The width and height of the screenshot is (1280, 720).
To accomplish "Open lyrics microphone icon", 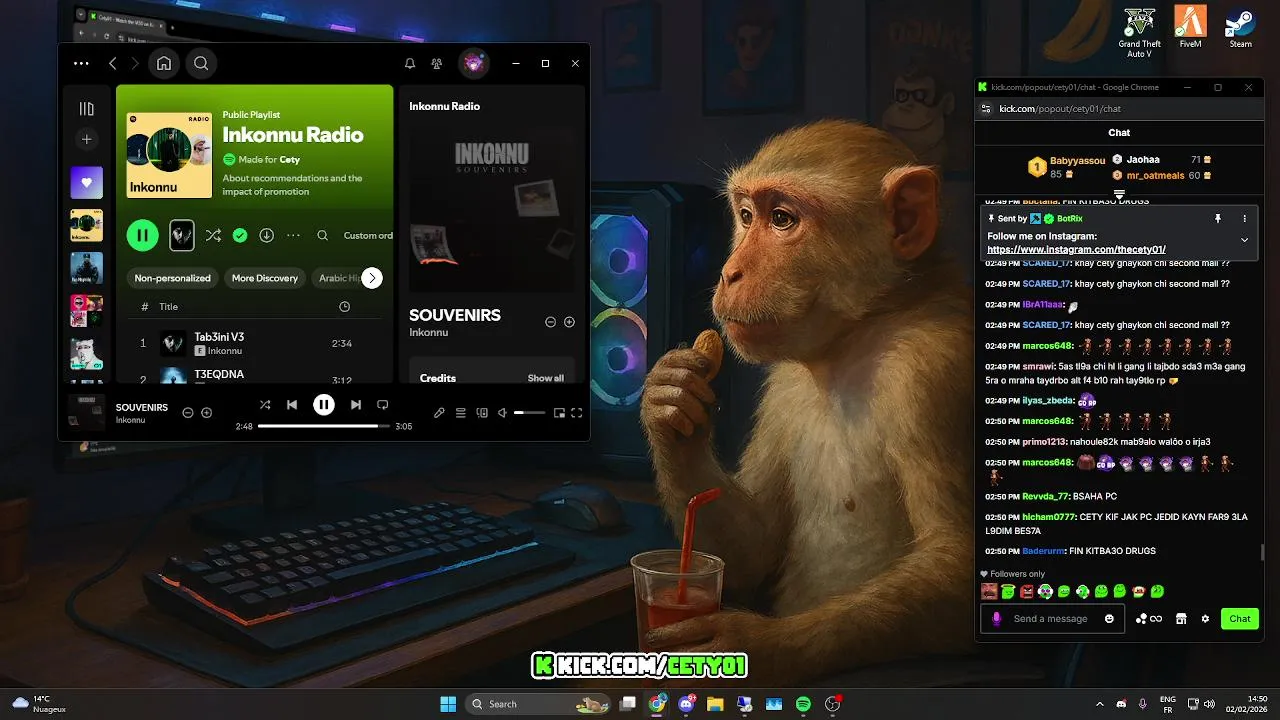I will click(439, 412).
